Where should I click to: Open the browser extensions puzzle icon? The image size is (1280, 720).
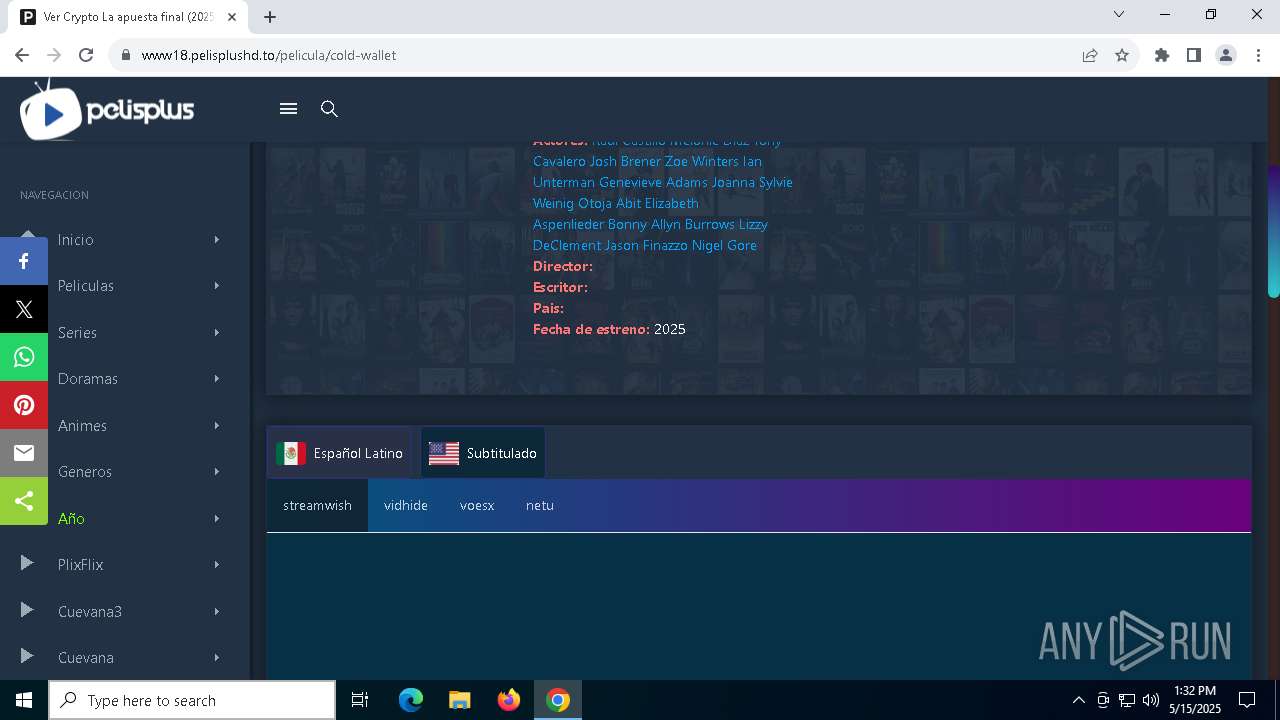click(x=1162, y=55)
